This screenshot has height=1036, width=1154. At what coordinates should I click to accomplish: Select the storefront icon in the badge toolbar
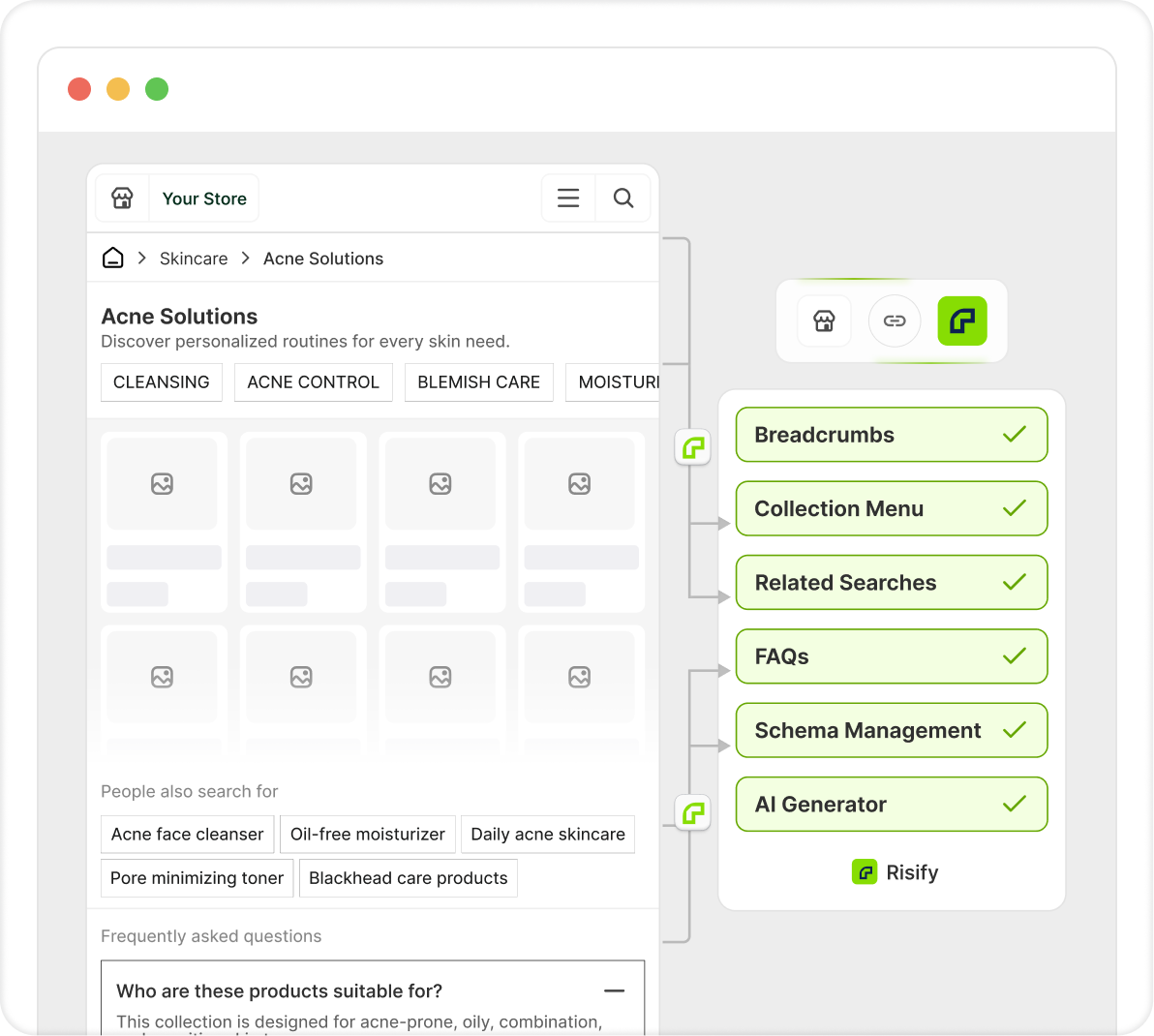(x=824, y=320)
